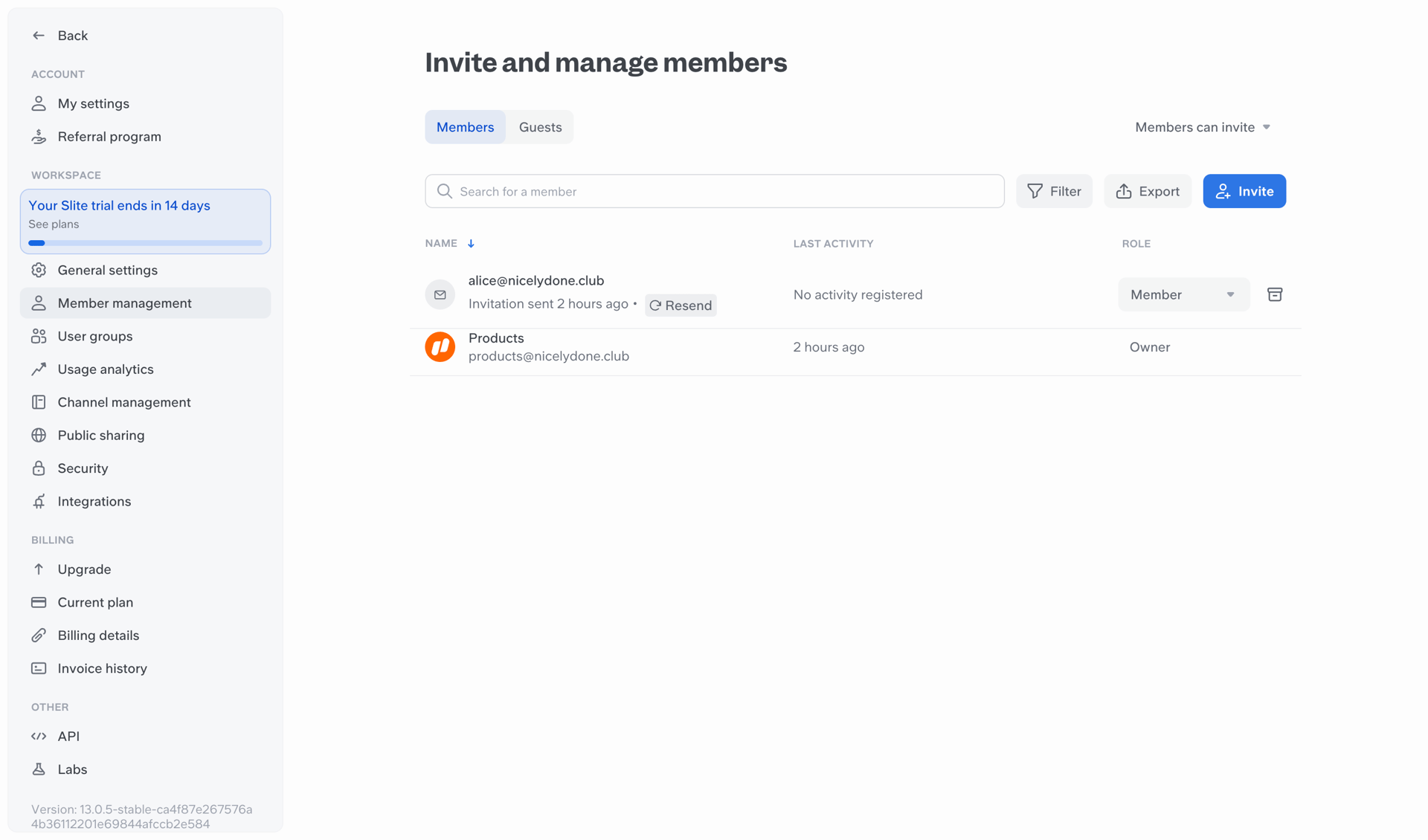This screenshot has height=840, width=1428.
Task: Open the API section
Action: 68,736
